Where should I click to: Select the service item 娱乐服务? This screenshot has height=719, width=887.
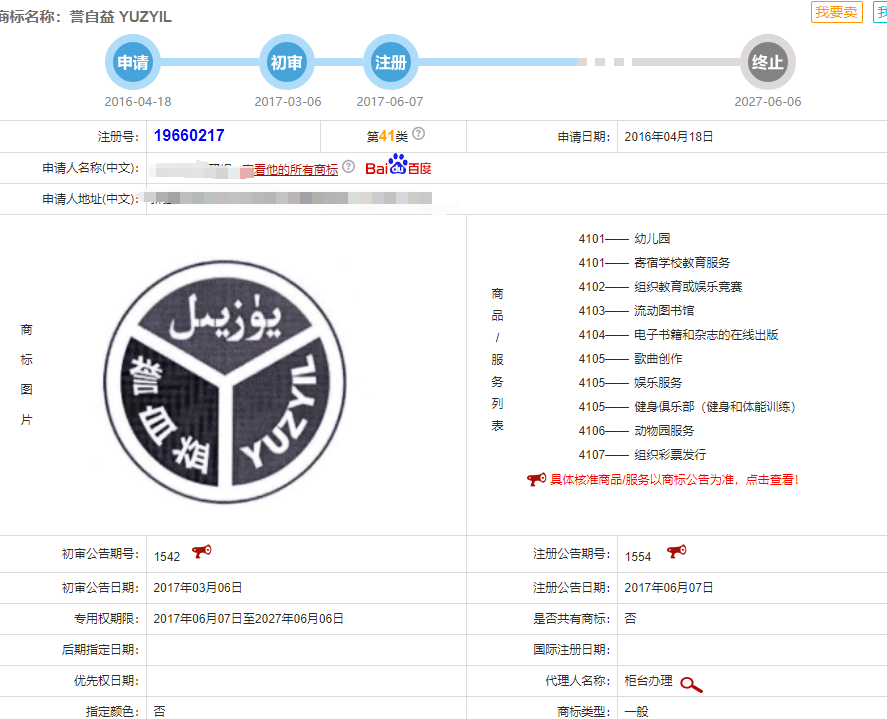point(658,382)
